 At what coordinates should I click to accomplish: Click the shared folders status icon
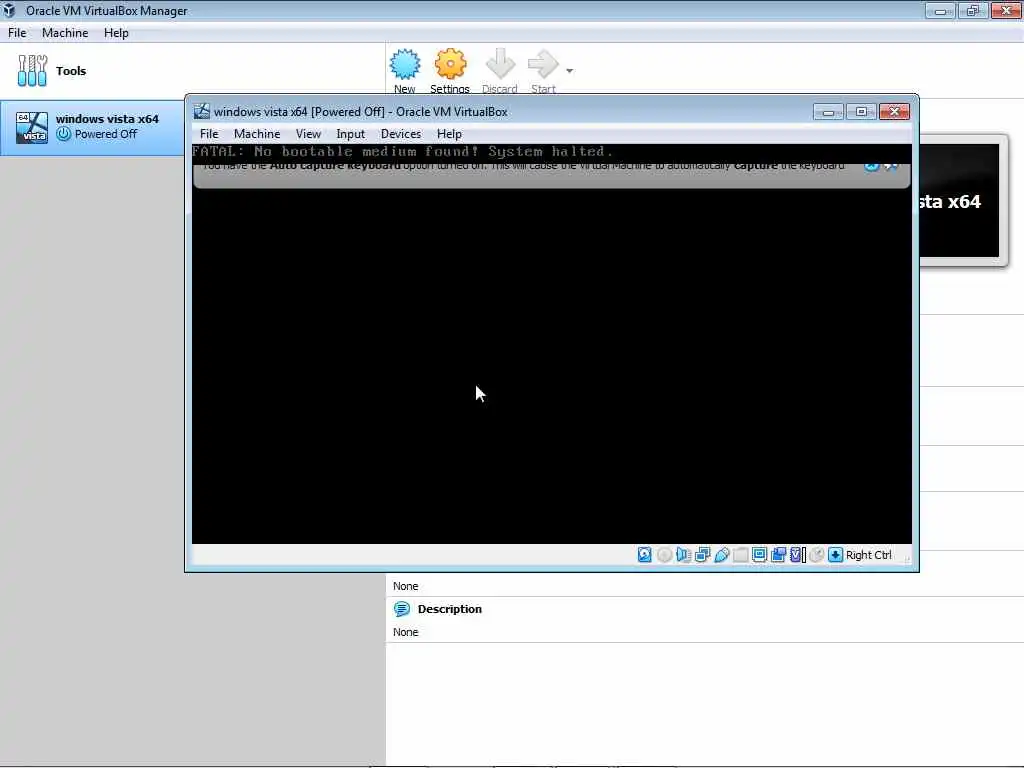tap(741, 555)
